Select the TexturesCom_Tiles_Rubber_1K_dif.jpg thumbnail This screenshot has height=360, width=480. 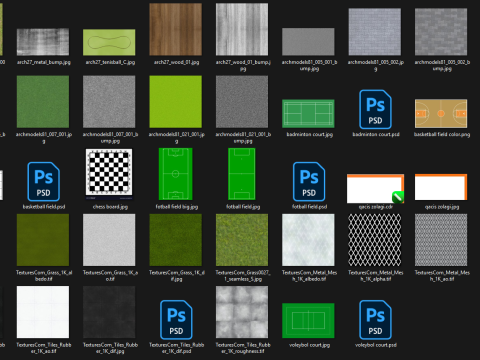pyautogui.click(x=109, y=312)
